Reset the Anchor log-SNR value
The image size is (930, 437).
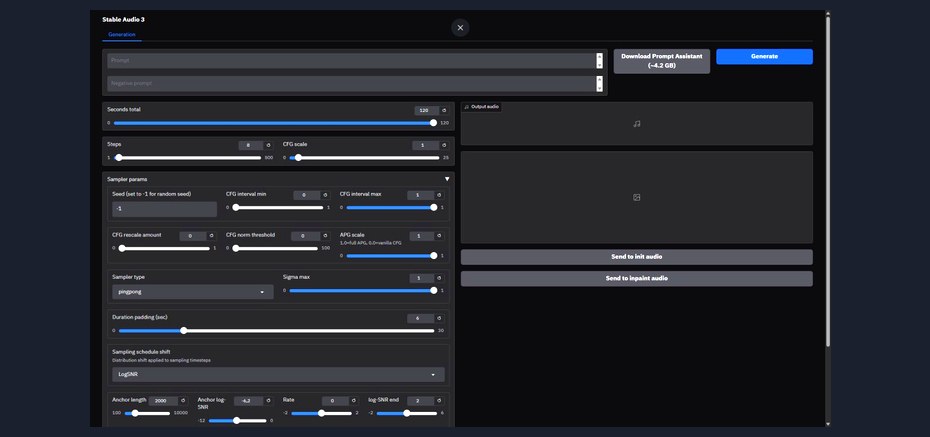pos(268,401)
